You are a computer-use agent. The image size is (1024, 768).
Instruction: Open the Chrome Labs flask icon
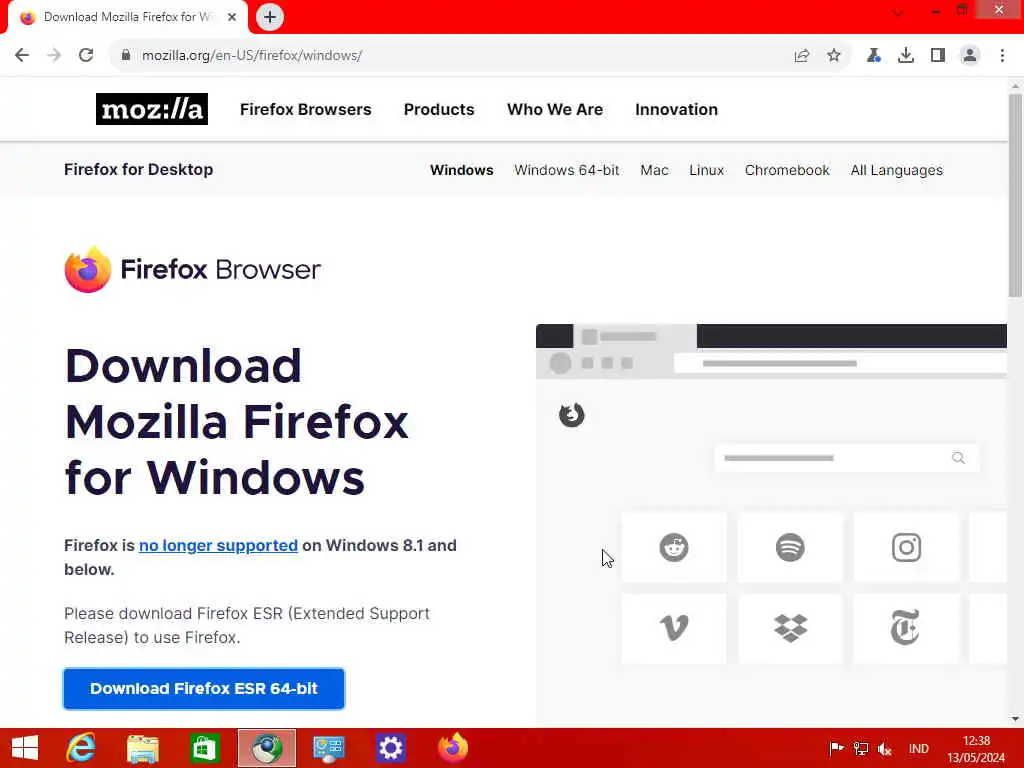(874, 56)
